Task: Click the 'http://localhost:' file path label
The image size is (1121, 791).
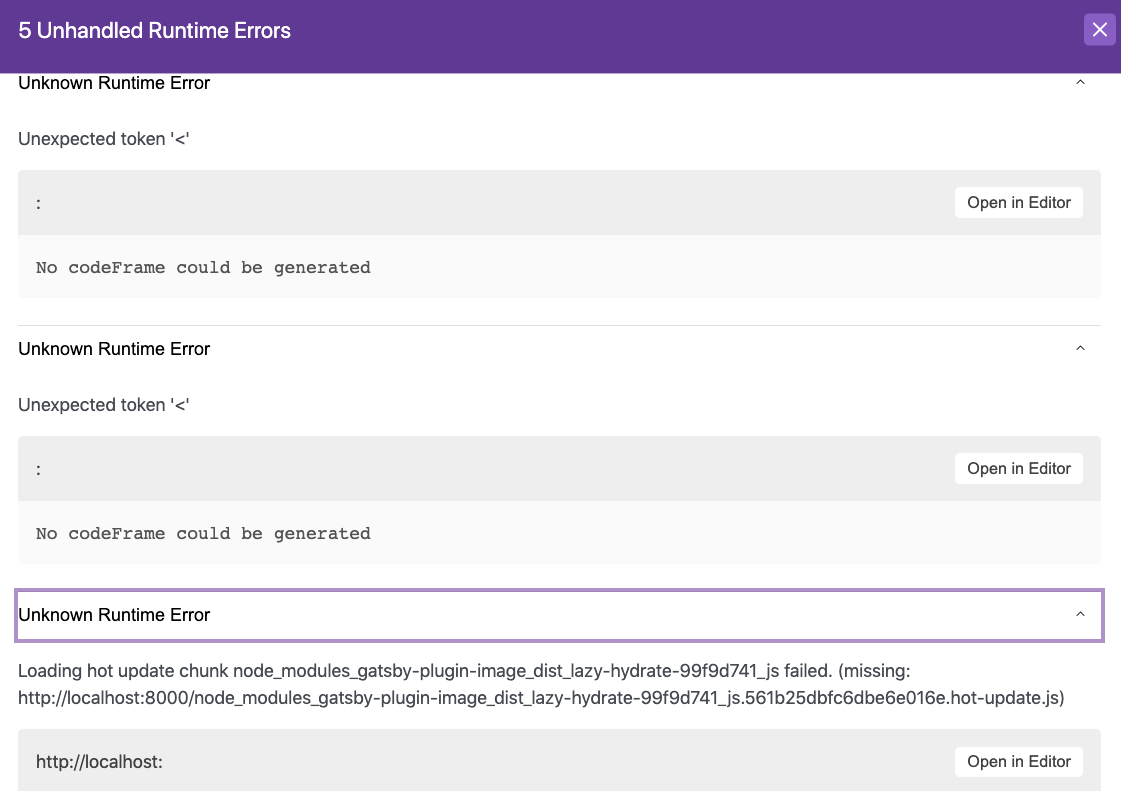Action: pyautogui.click(x=99, y=762)
